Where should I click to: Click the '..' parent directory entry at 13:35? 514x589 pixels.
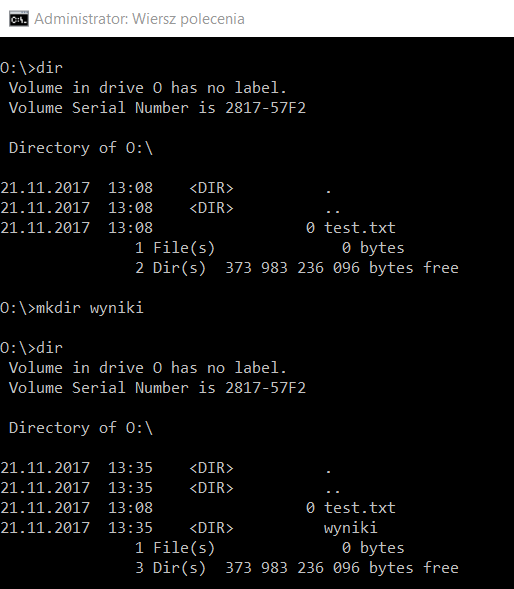point(333,488)
